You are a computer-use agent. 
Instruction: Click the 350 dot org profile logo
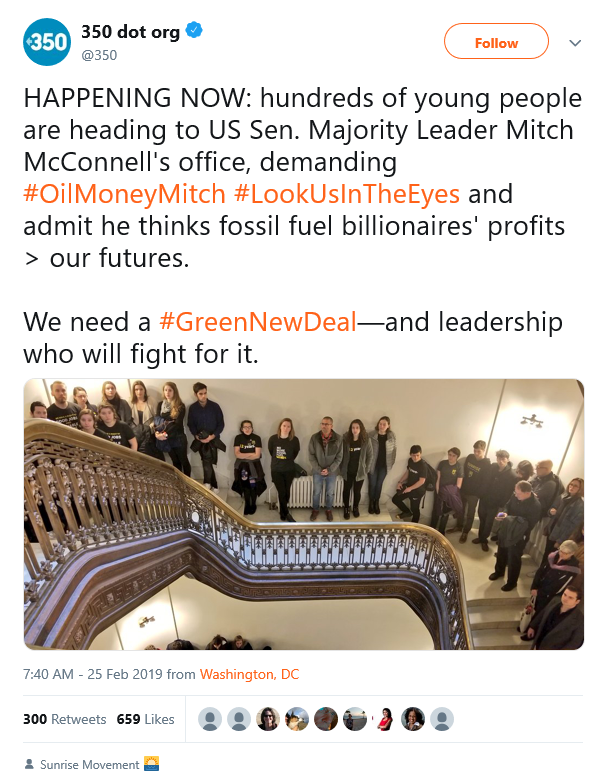pos(46,42)
